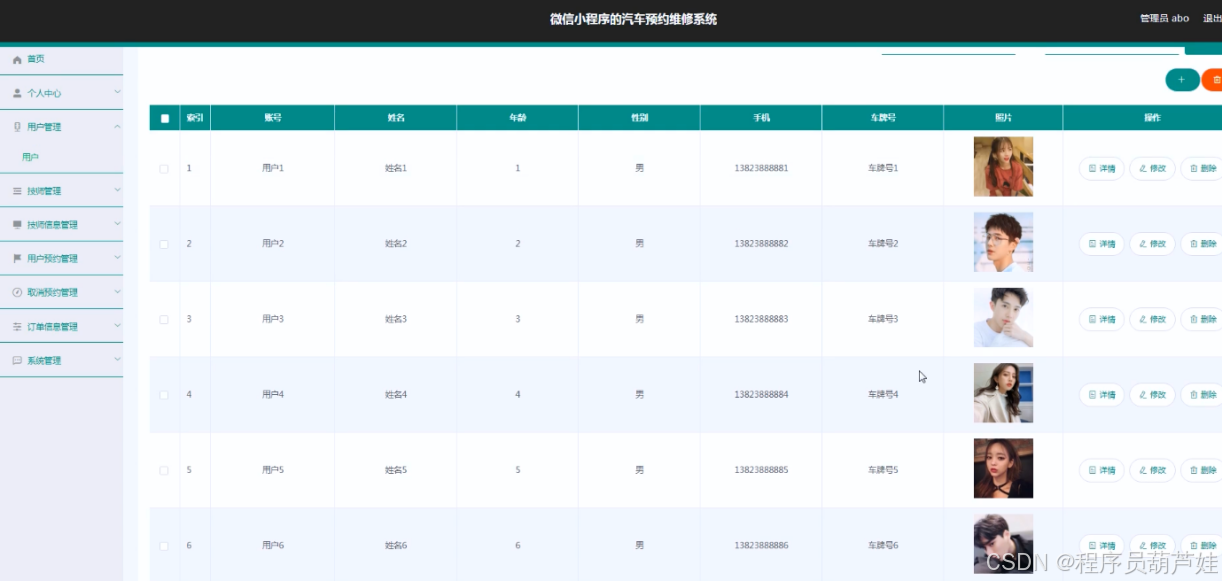Viewport: 1222px width, 582px height.
Task: Click 删除 for 用户5 row
Action: (x=1201, y=470)
